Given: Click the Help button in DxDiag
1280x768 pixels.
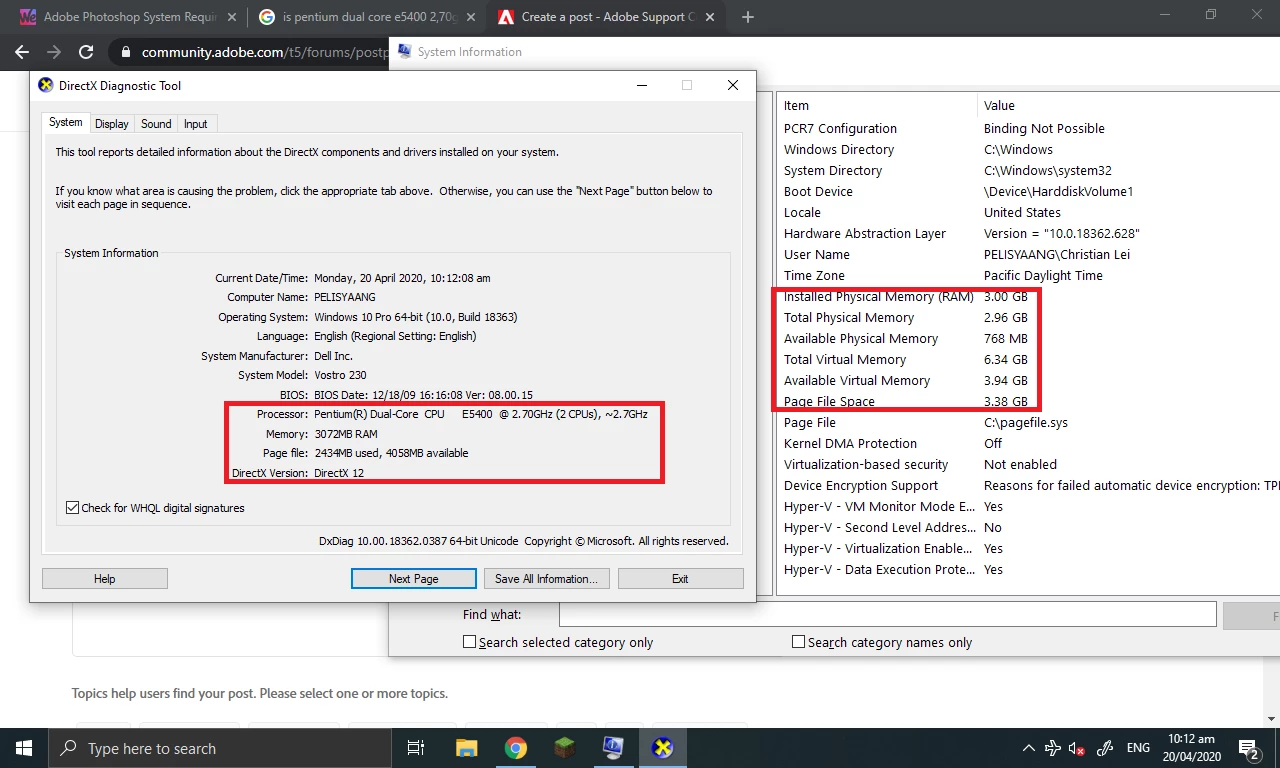Looking at the screenshot, I should coord(105,579).
